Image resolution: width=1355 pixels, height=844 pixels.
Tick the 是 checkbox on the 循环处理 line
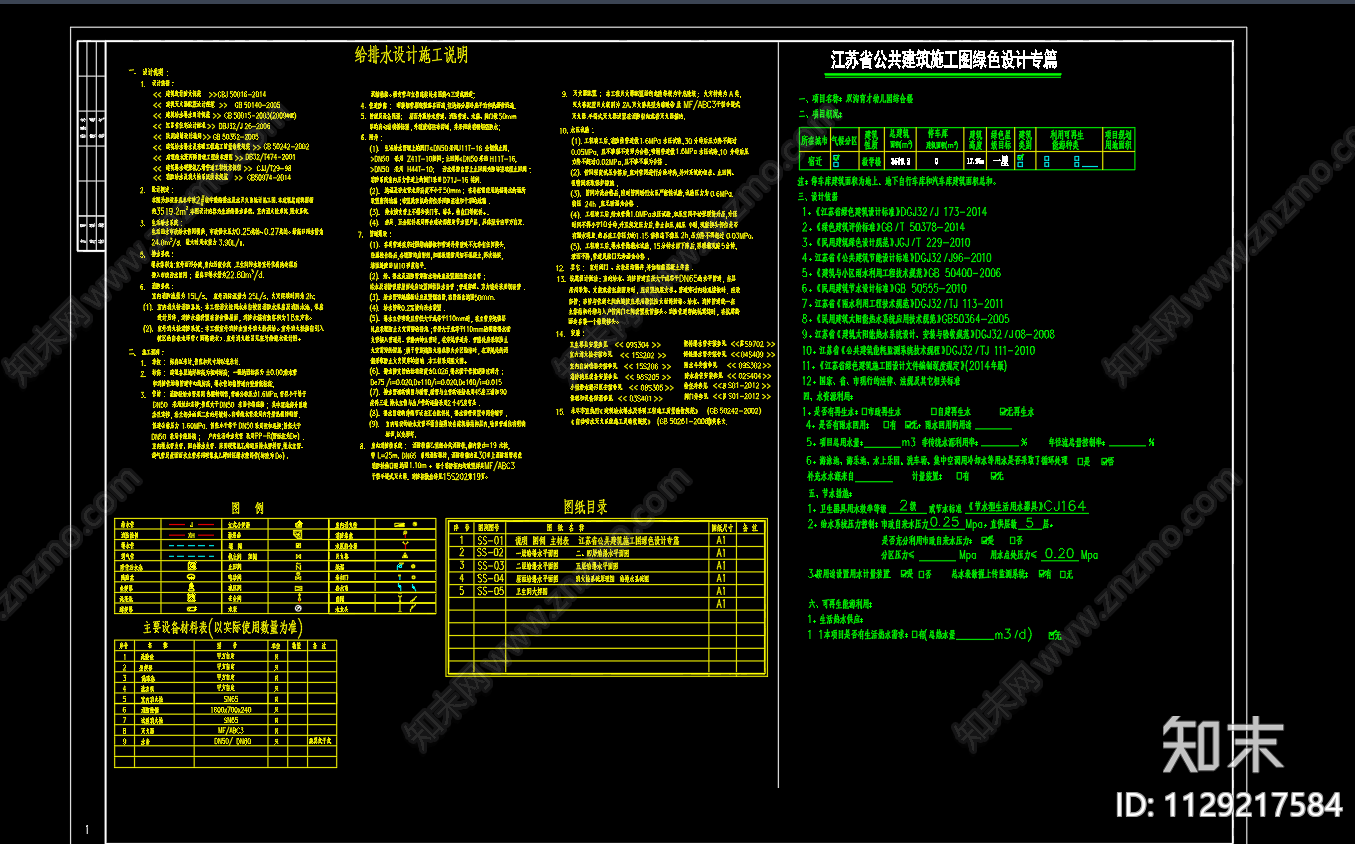(x=1080, y=461)
